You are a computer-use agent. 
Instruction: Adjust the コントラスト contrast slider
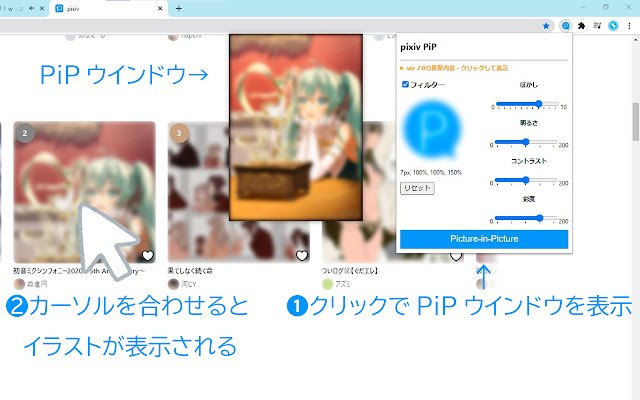tap(526, 180)
